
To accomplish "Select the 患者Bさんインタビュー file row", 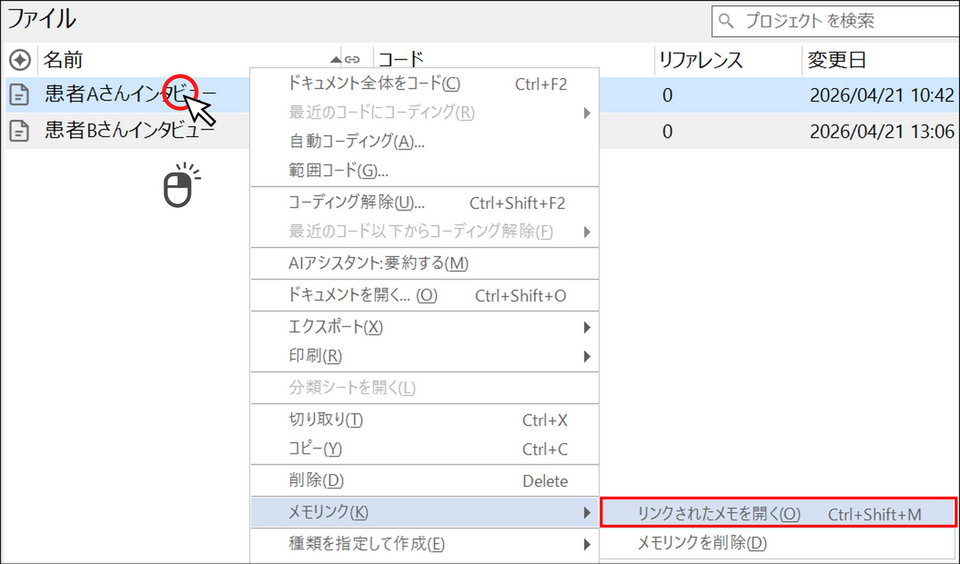I will [128, 131].
